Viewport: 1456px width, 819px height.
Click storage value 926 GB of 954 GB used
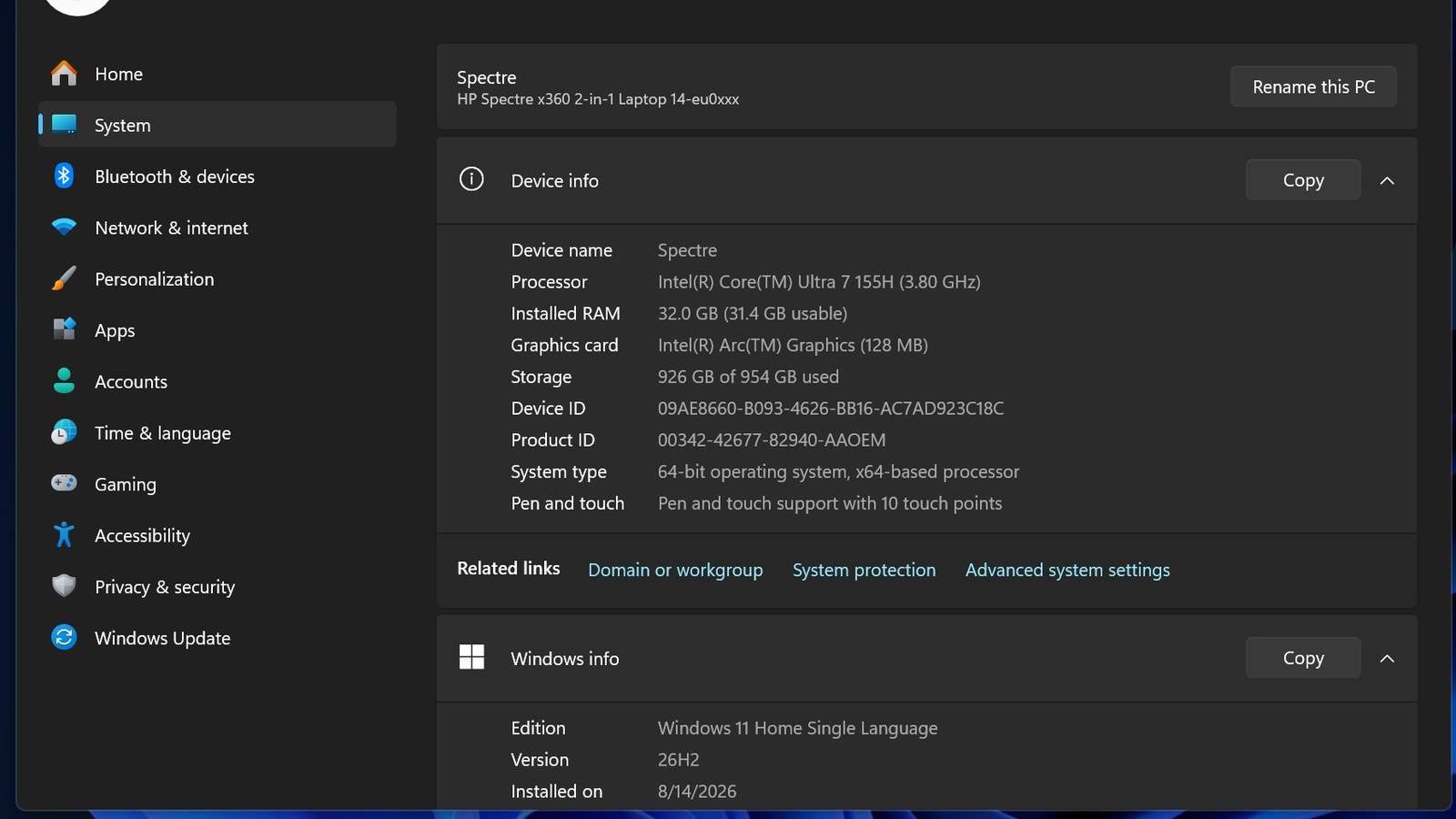pyautogui.click(x=748, y=377)
